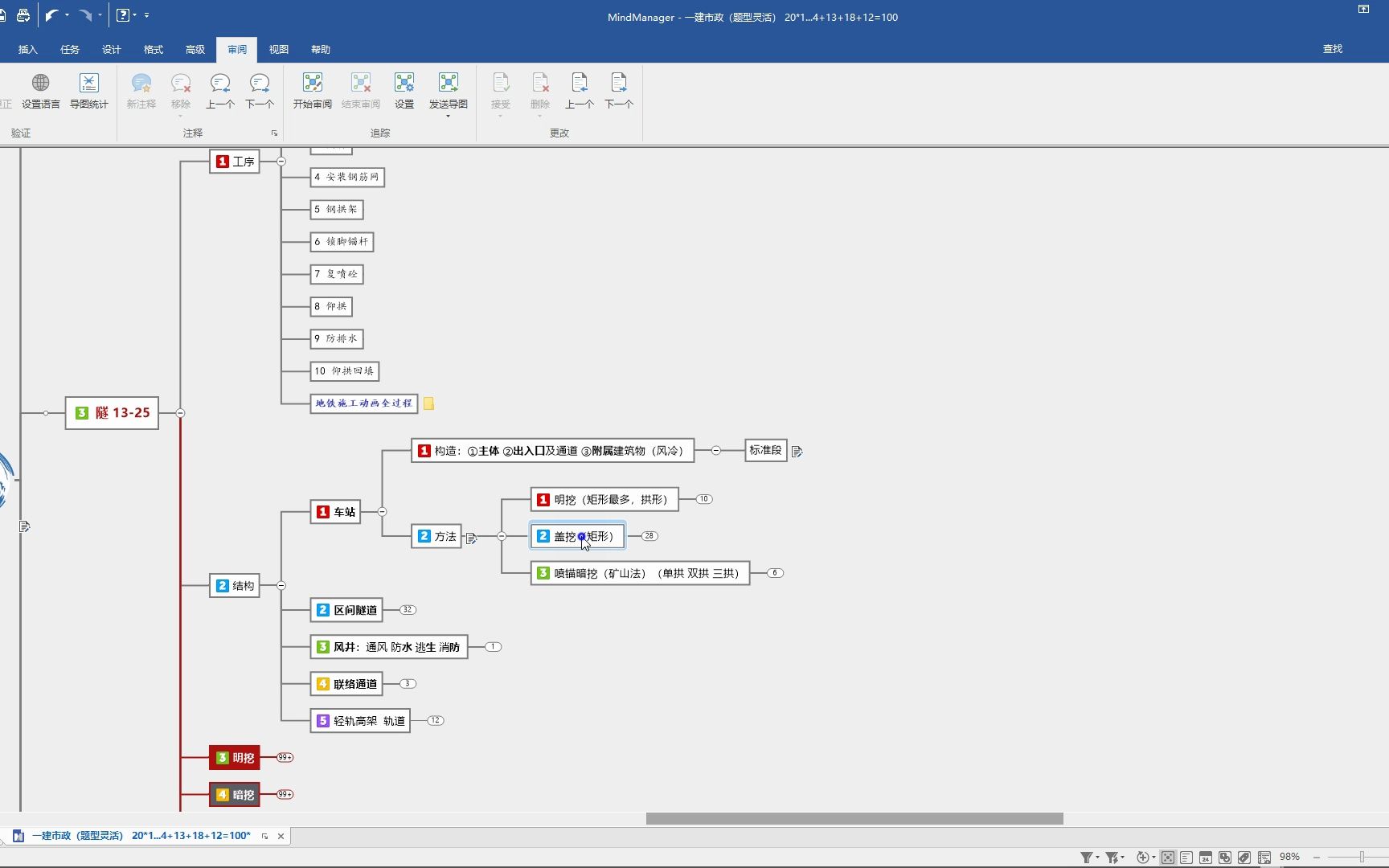Open the 插入 ribbon tab
Viewport: 1389px width, 868px height.
(28, 50)
